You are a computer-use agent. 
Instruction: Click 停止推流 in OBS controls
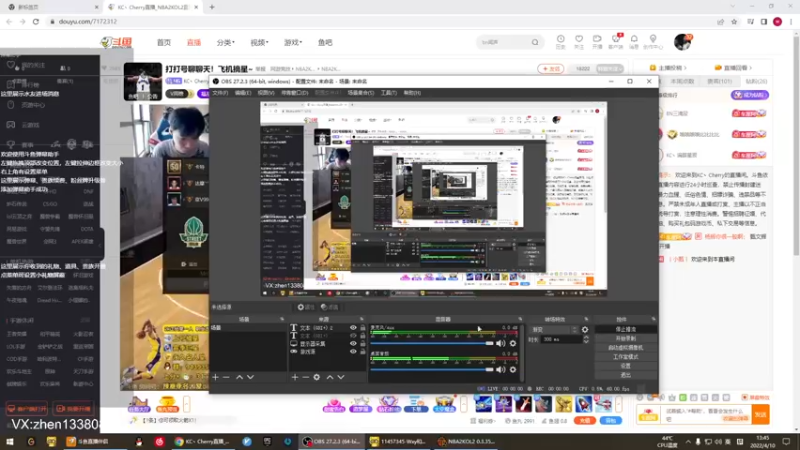[626, 330]
